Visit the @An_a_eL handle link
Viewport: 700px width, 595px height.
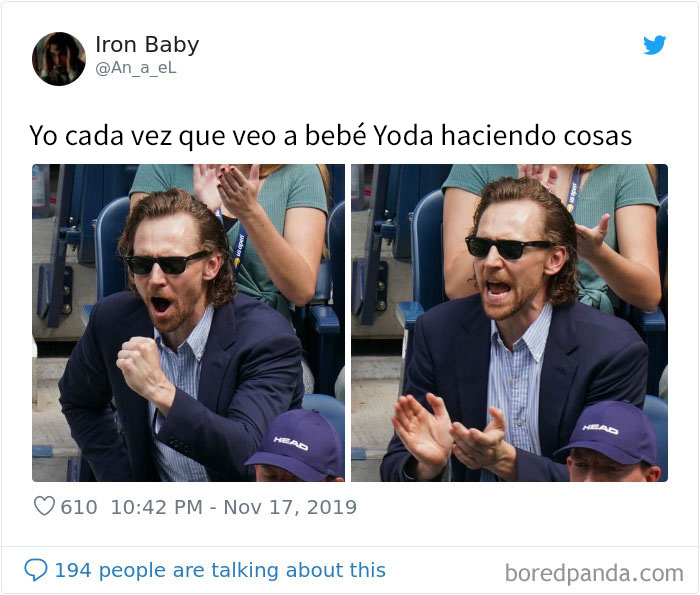pos(136,68)
